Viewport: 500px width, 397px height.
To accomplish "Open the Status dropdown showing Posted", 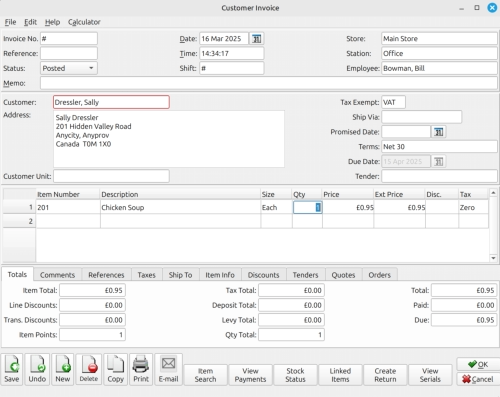I will pos(69,68).
